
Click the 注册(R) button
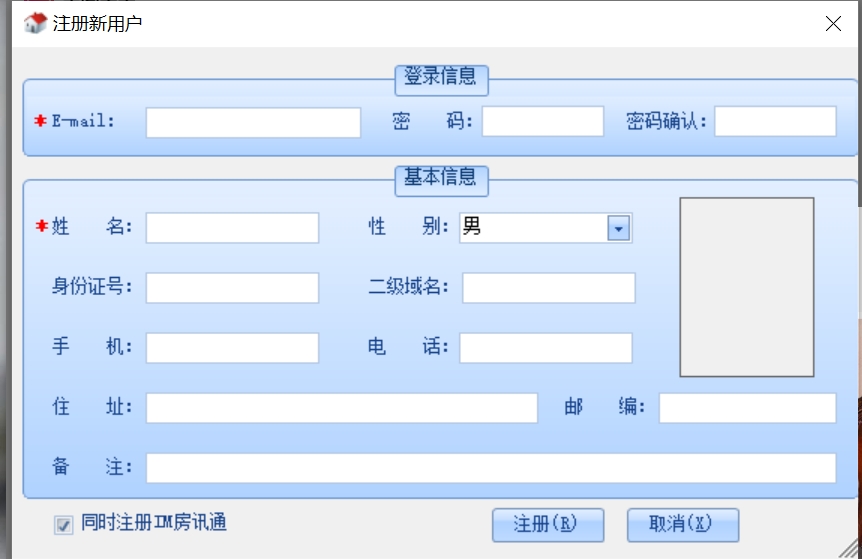point(547,525)
